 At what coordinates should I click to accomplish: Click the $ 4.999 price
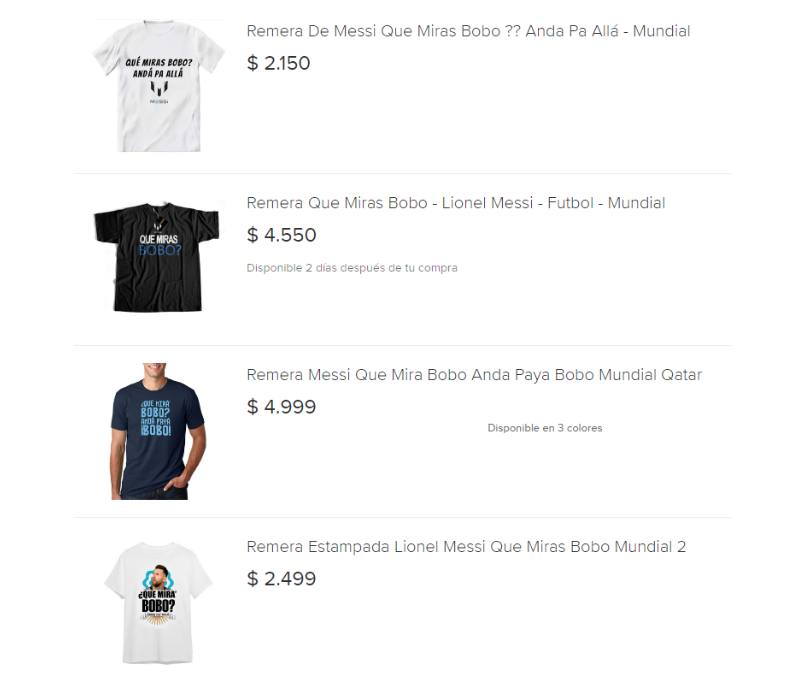coord(282,407)
